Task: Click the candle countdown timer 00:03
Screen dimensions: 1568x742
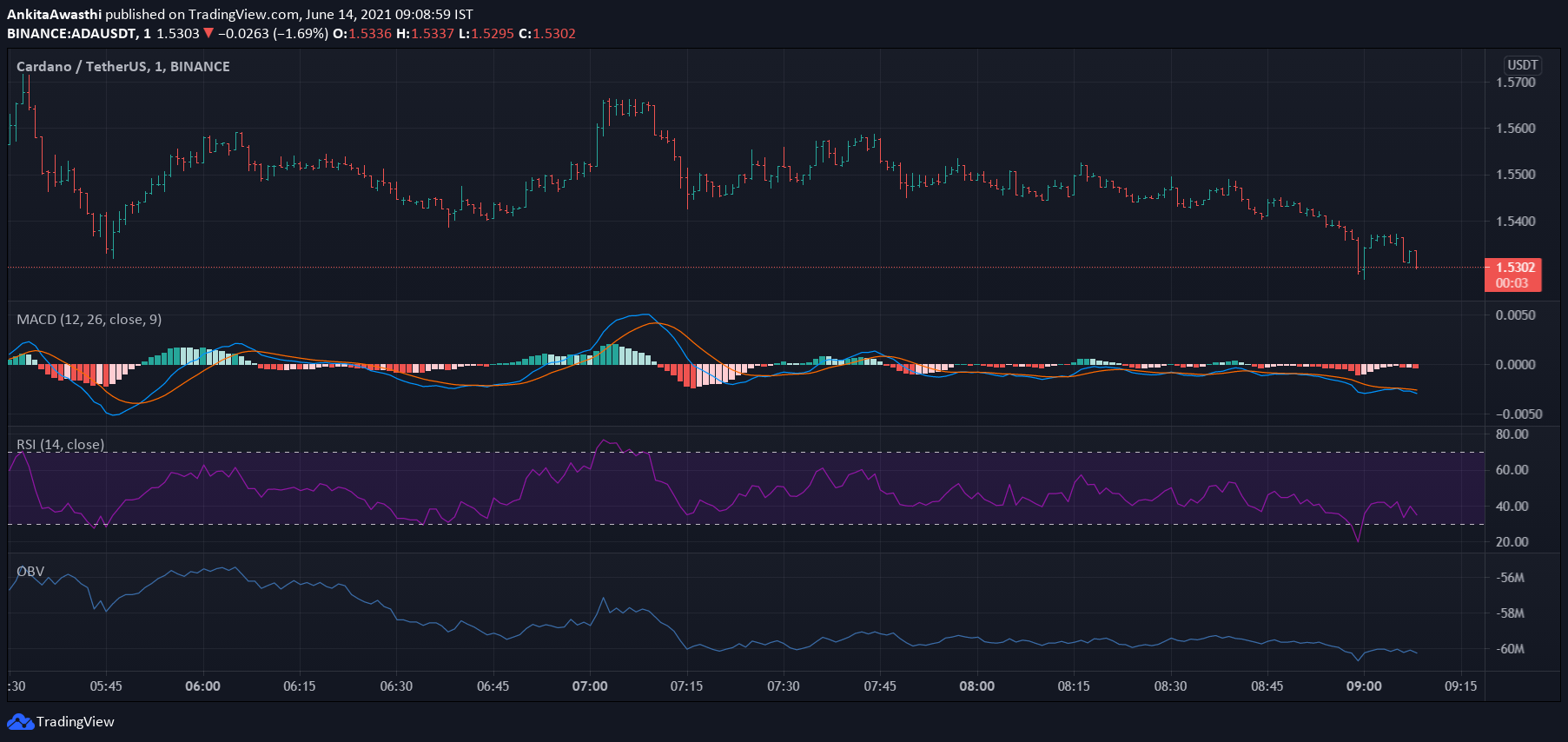Action: (x=1512, y=283)
